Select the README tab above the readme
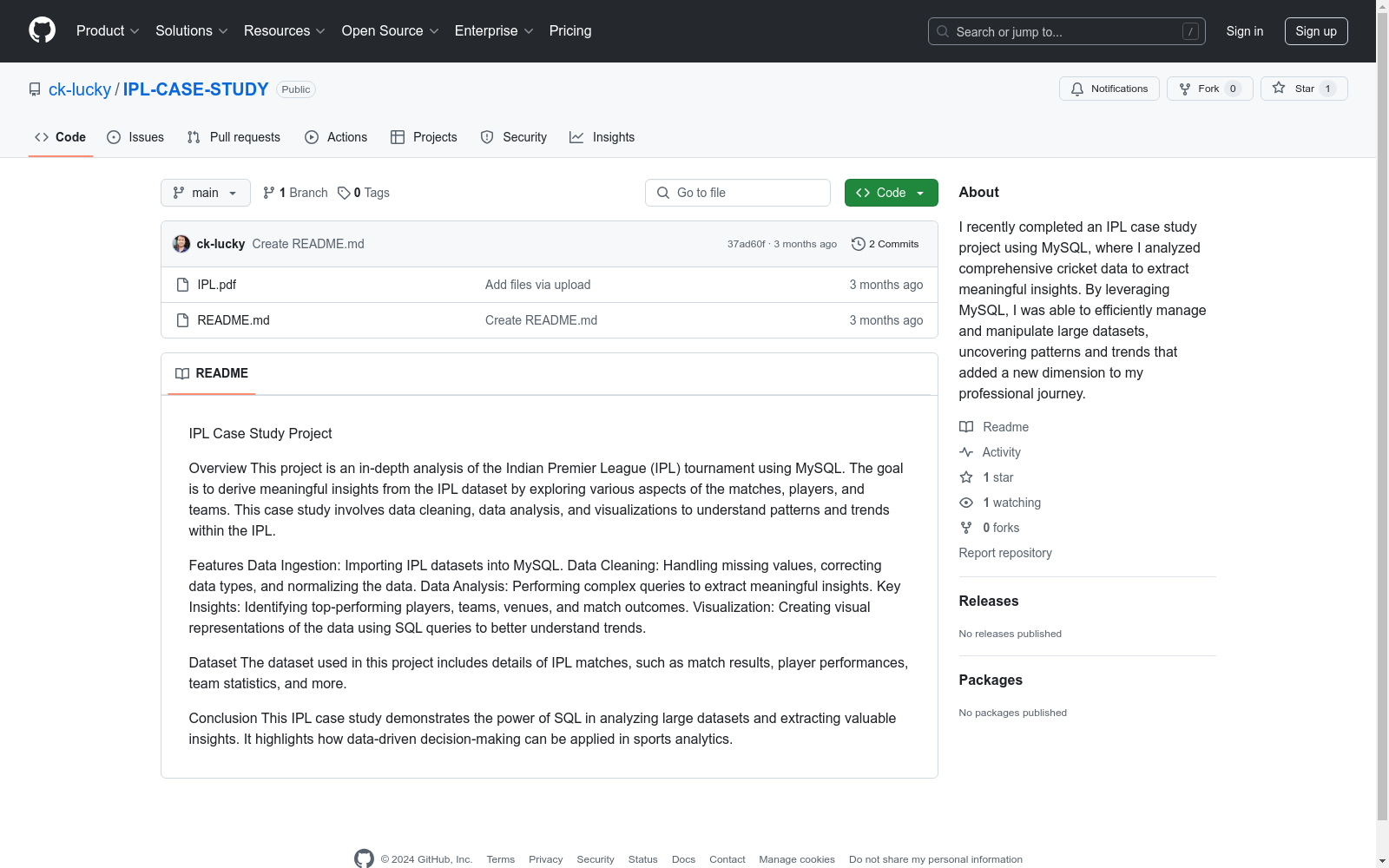1389x868 pixels. (x=212, y=373)
